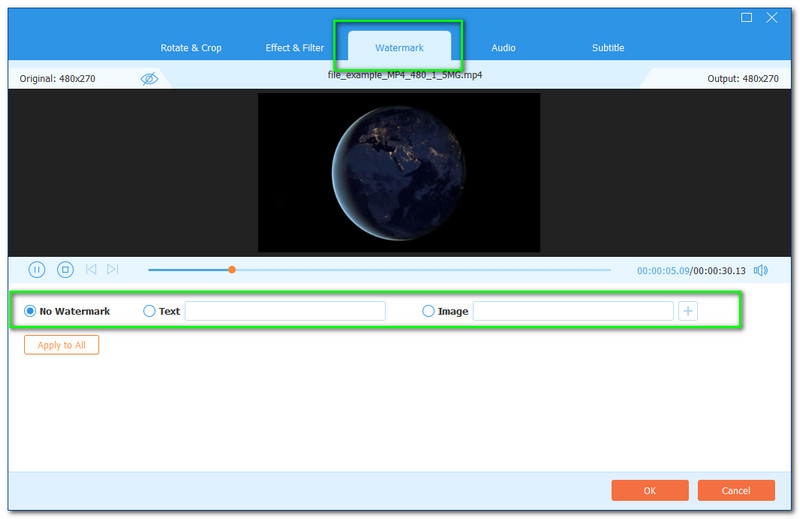Click the plus icon to add image
This screenshot has height=519, width=800.
[x=688, y=311]
